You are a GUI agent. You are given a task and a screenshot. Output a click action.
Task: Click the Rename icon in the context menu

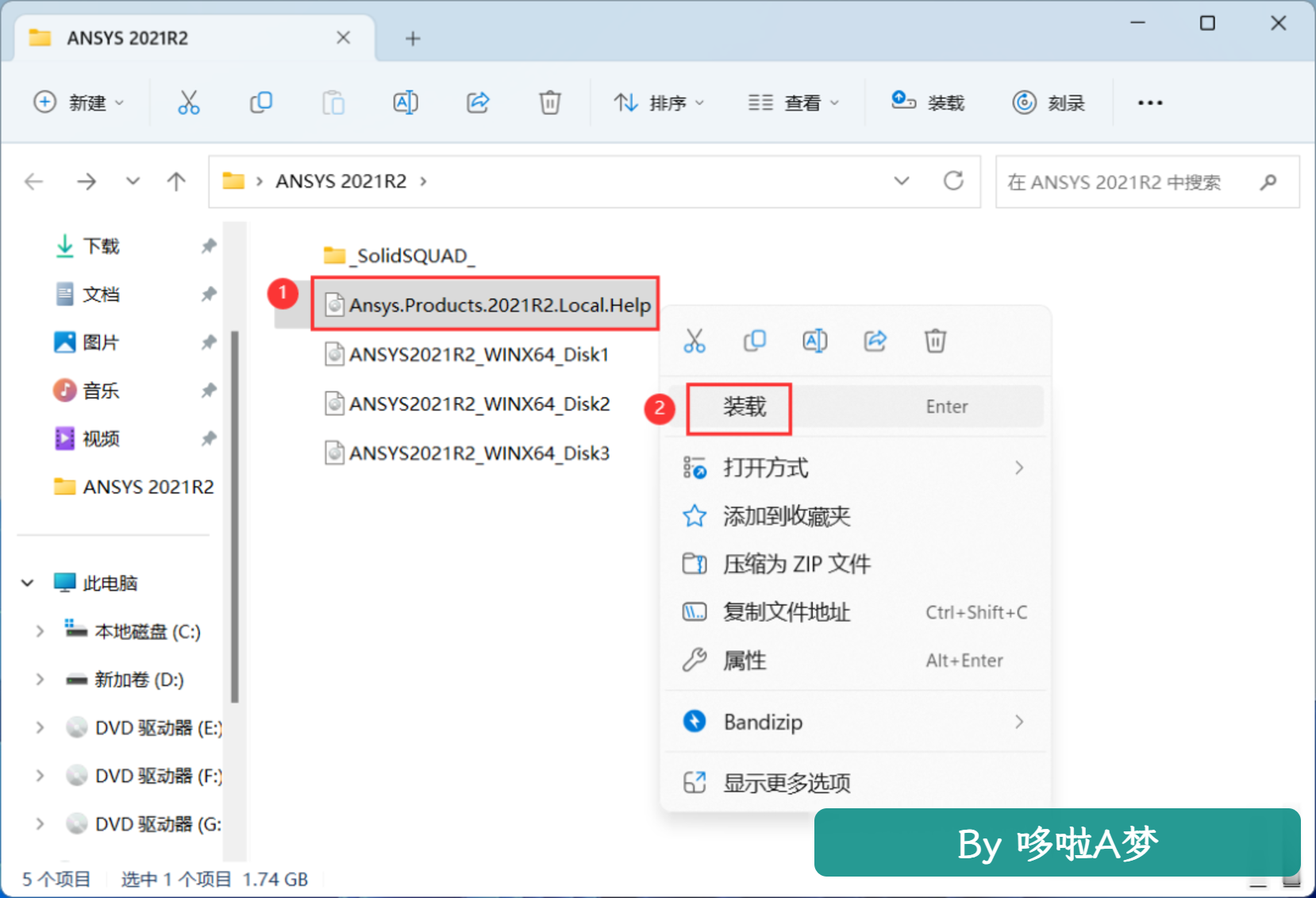pos(815,341)
